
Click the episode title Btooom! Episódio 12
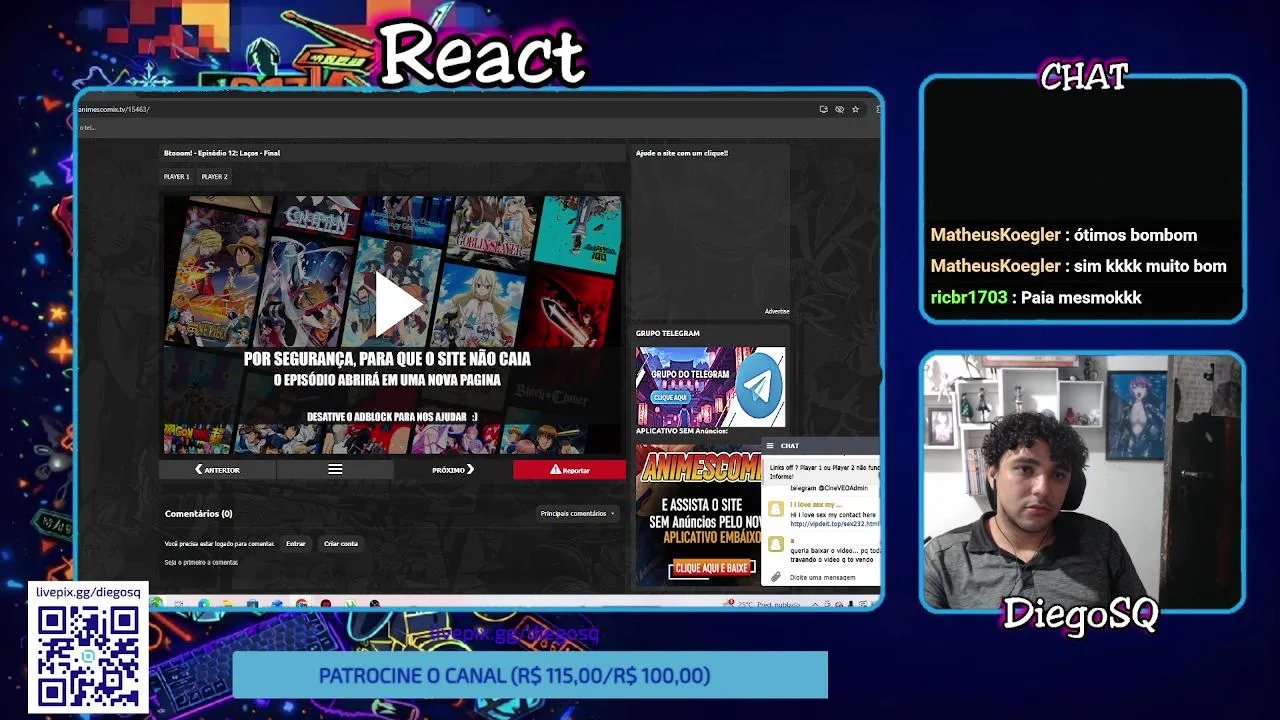click(222, 153)
